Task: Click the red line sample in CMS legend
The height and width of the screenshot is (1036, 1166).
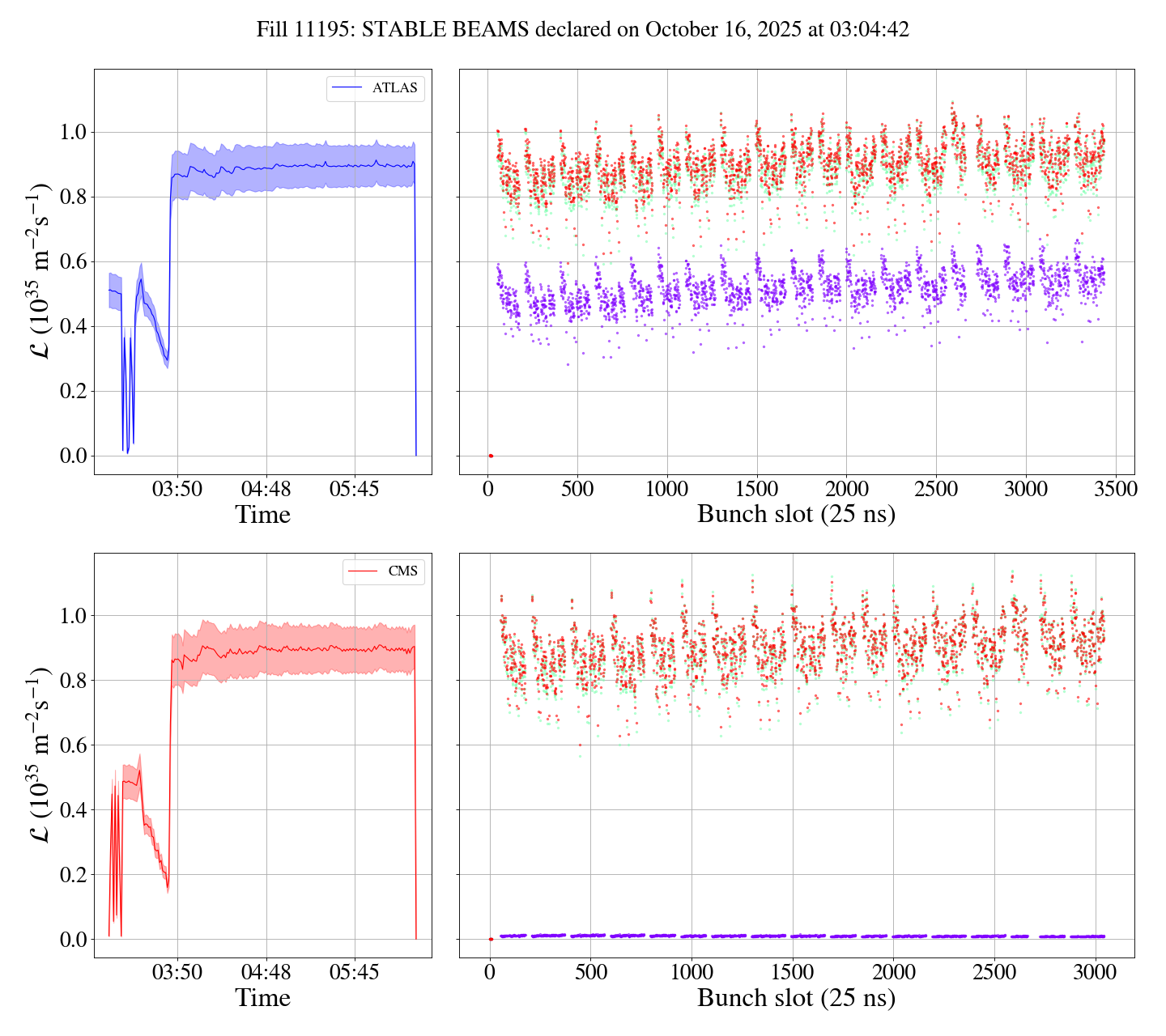Action: point(363,571)
